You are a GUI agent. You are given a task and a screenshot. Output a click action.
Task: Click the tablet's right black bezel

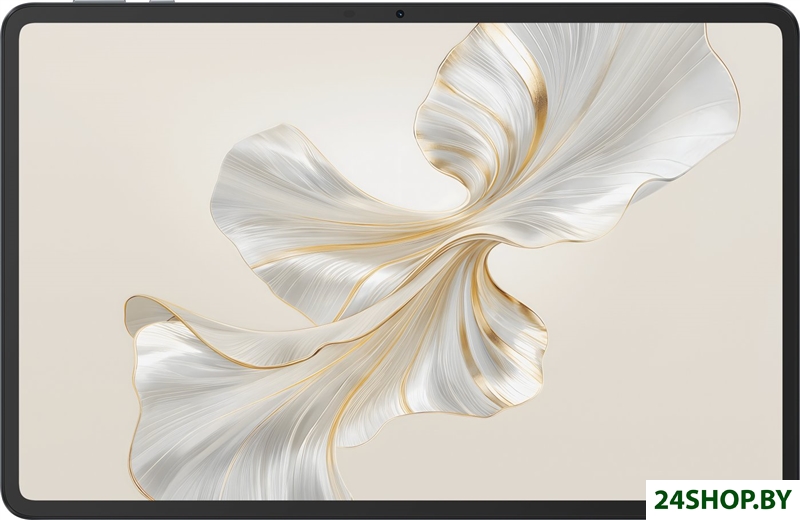[791, 260]
